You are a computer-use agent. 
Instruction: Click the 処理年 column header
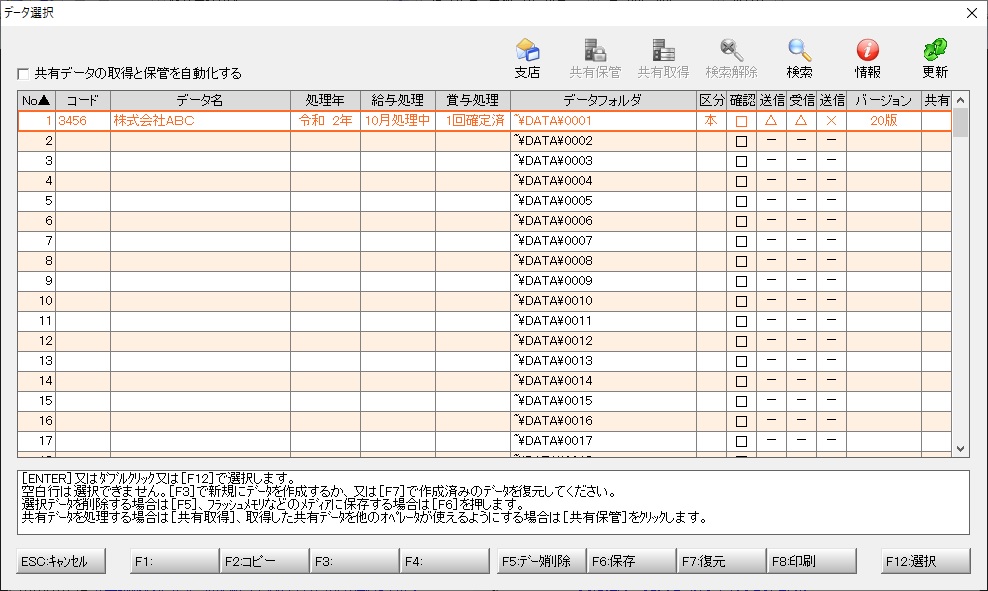click(325, 100)
